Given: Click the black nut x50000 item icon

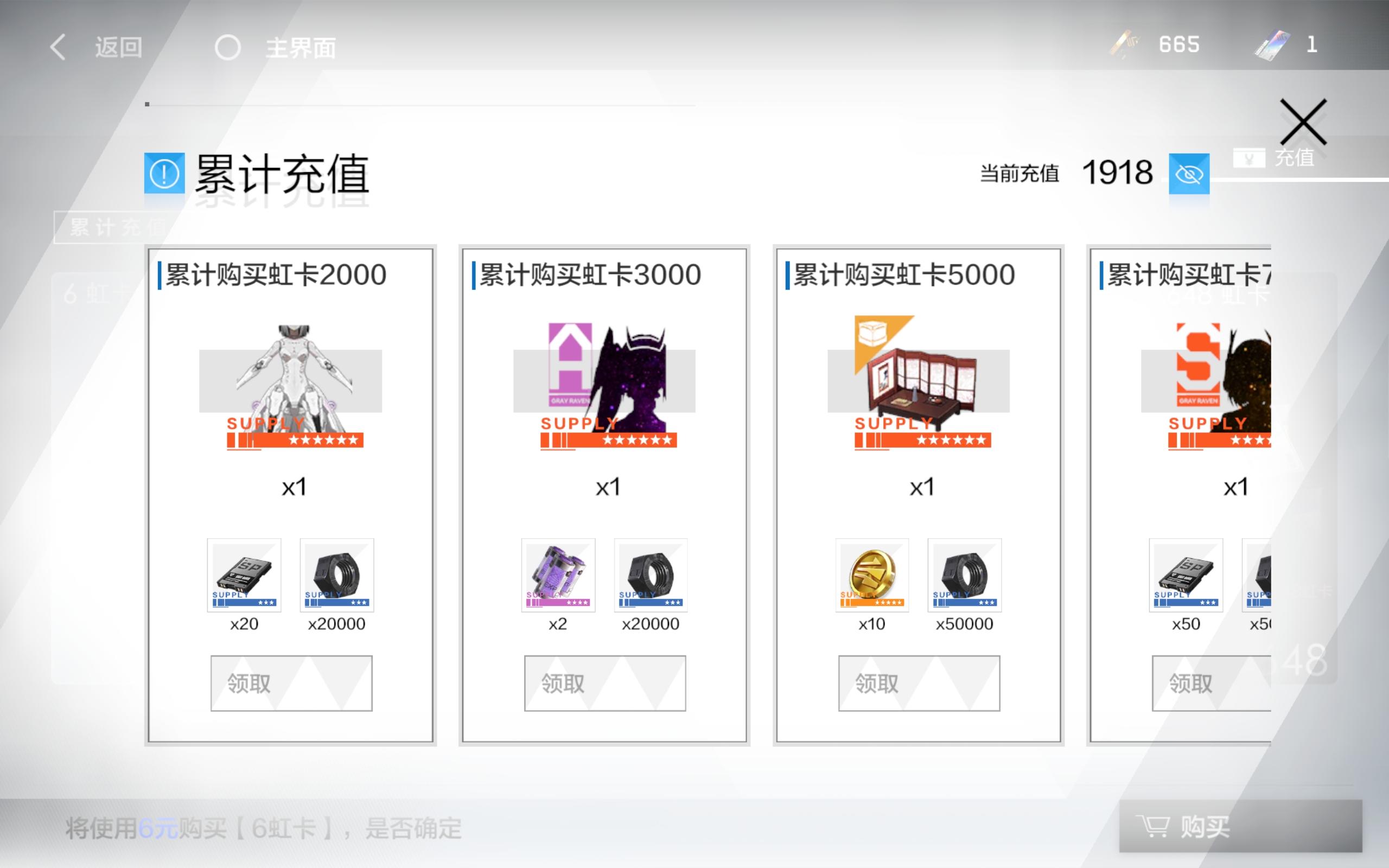Looking at the screenshot, I should [964, 575].
